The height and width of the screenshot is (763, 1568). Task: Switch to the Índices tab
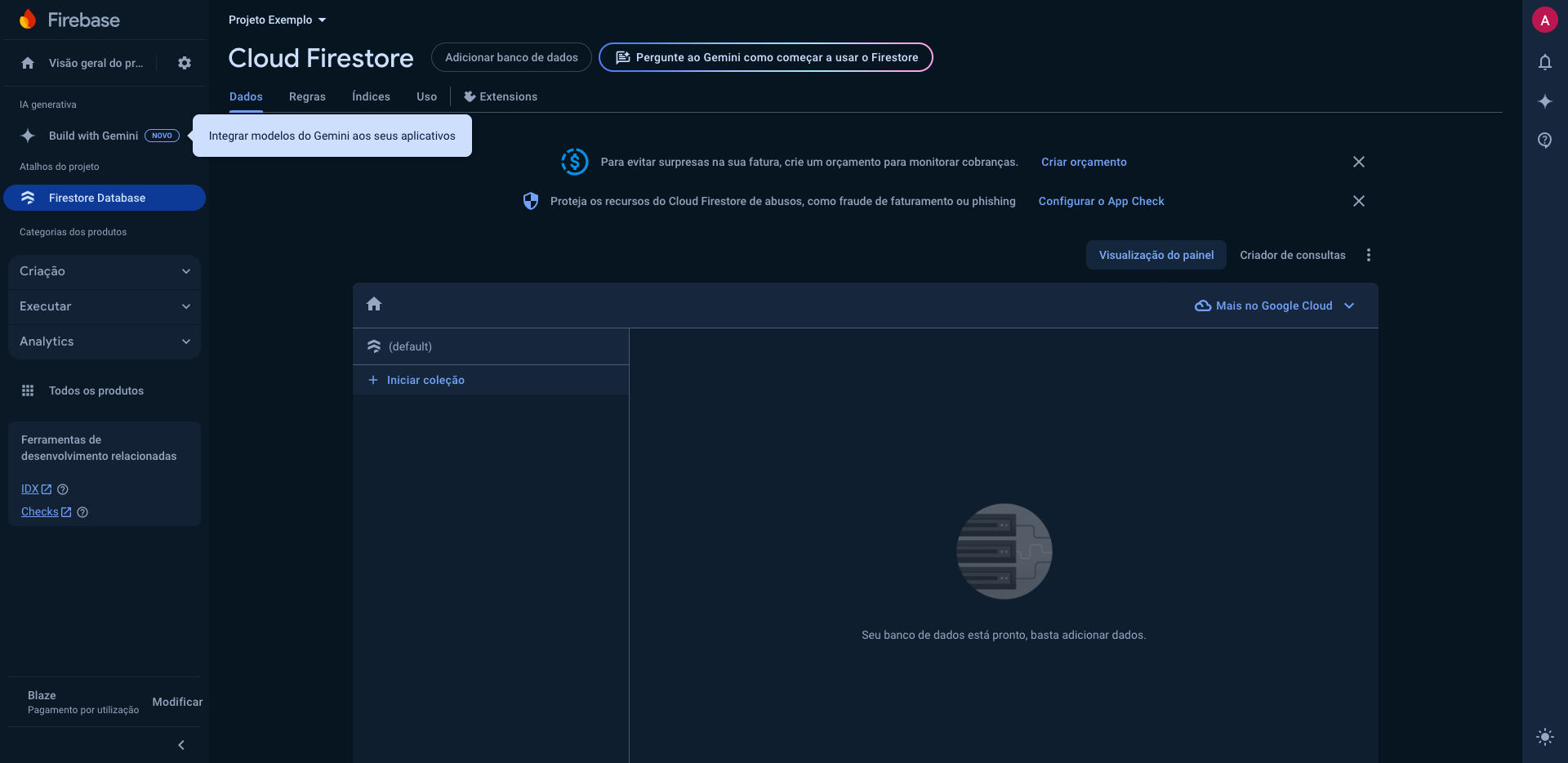pos(371,96)
